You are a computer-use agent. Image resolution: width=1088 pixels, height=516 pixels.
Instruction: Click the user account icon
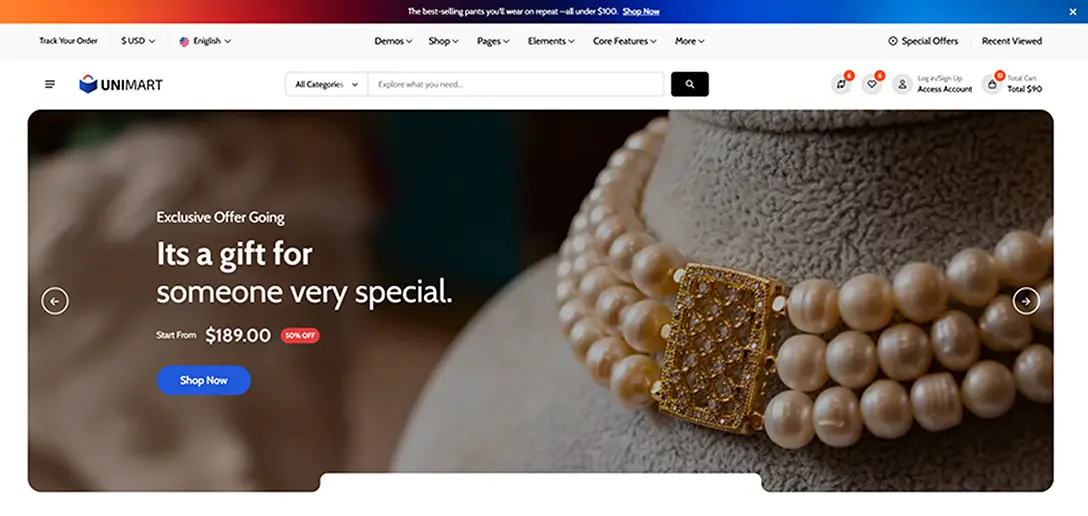pyautogui.click(x=902, y=85)
